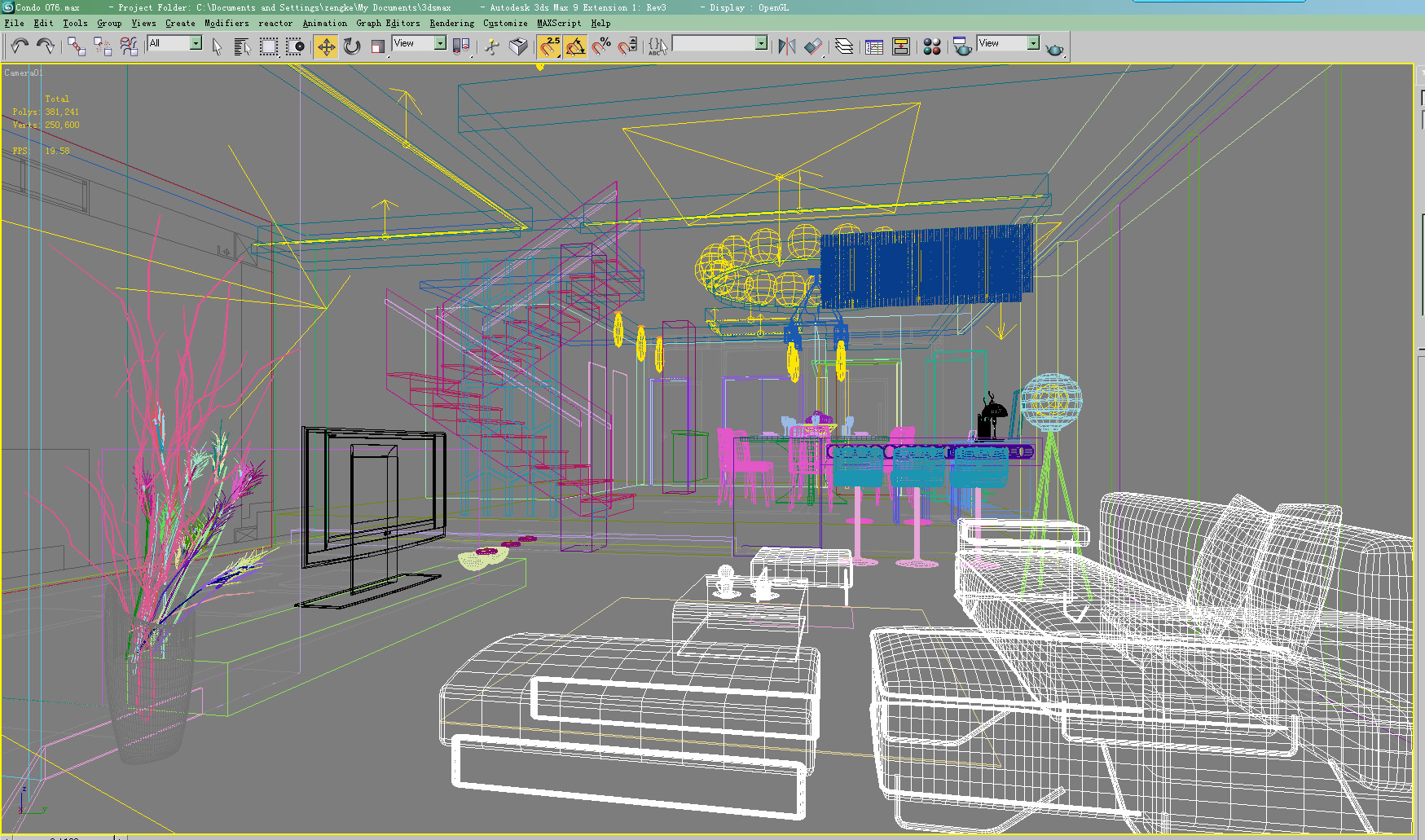Viewport: 1425px width, 840px height.
Task: Open the Modifiers menu
Action: pyautogui.click(x=227, y=23)
